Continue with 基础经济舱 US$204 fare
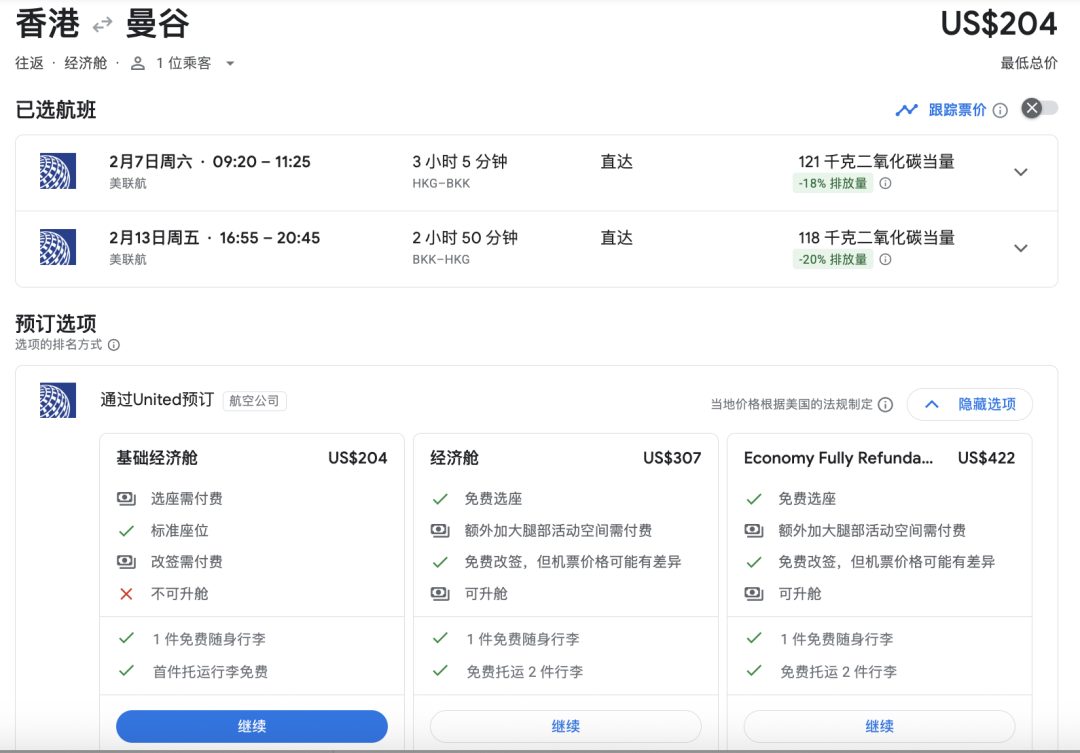This screenshot has height=753, width=1080. click(x=252, y=726)
